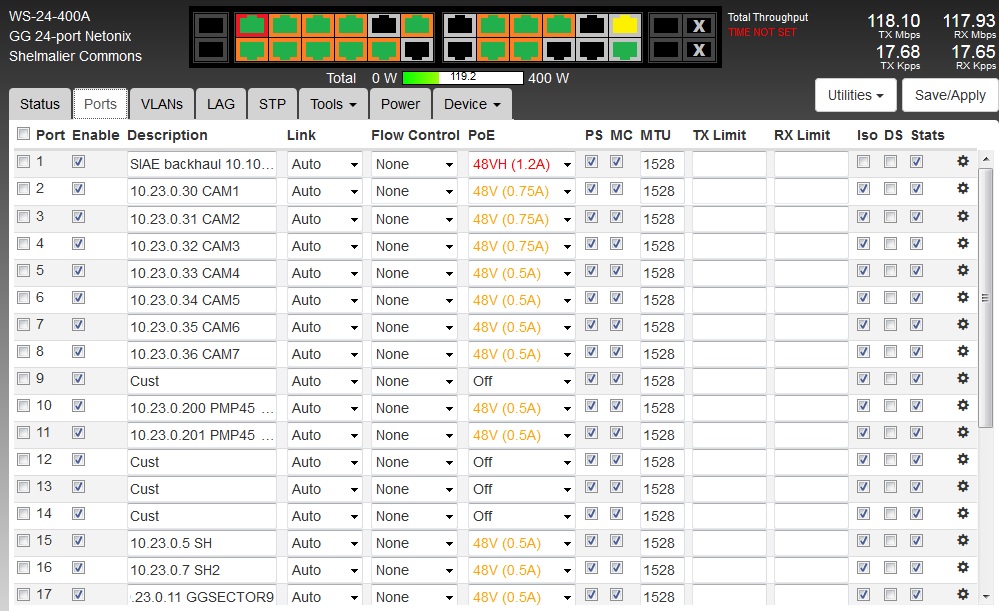Viewport: 999px width, 611px height.
Task: Click the total PoE power usage bar
Action: 462,77
